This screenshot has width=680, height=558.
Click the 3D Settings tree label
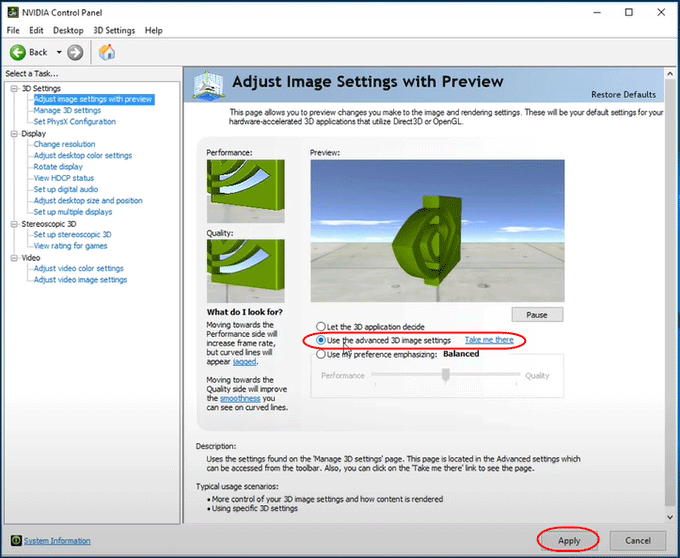pos(41,88)
